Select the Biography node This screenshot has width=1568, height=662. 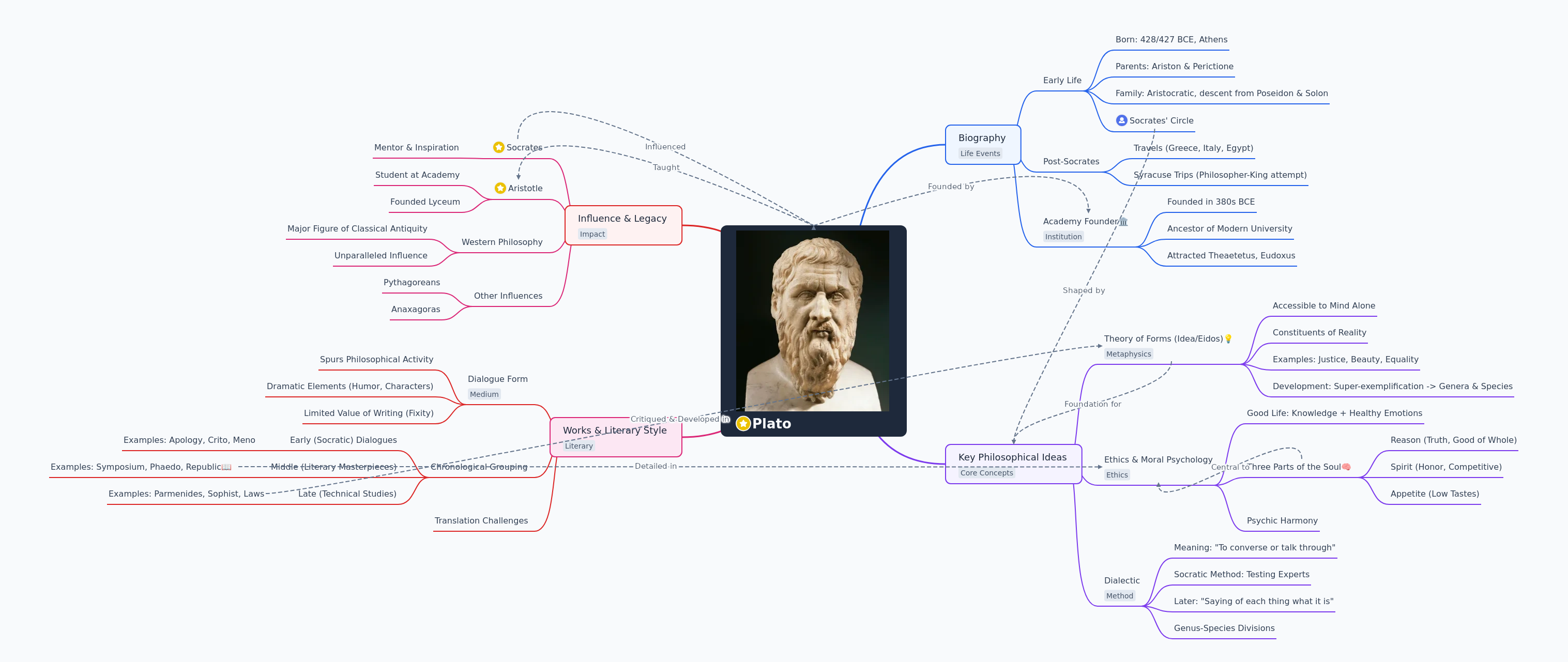click(982, 145)
